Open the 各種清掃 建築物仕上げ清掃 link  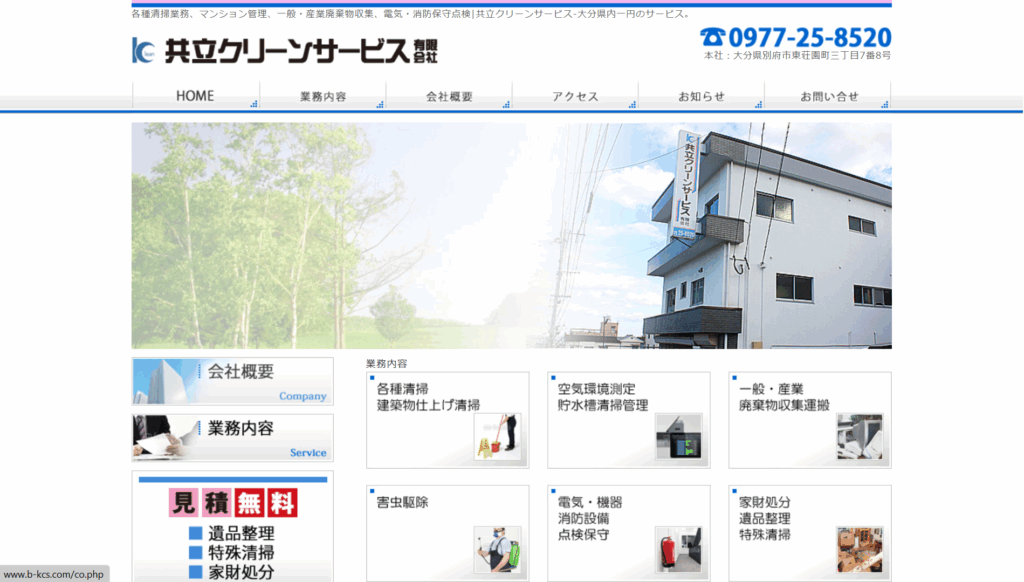tap(428, 397)
